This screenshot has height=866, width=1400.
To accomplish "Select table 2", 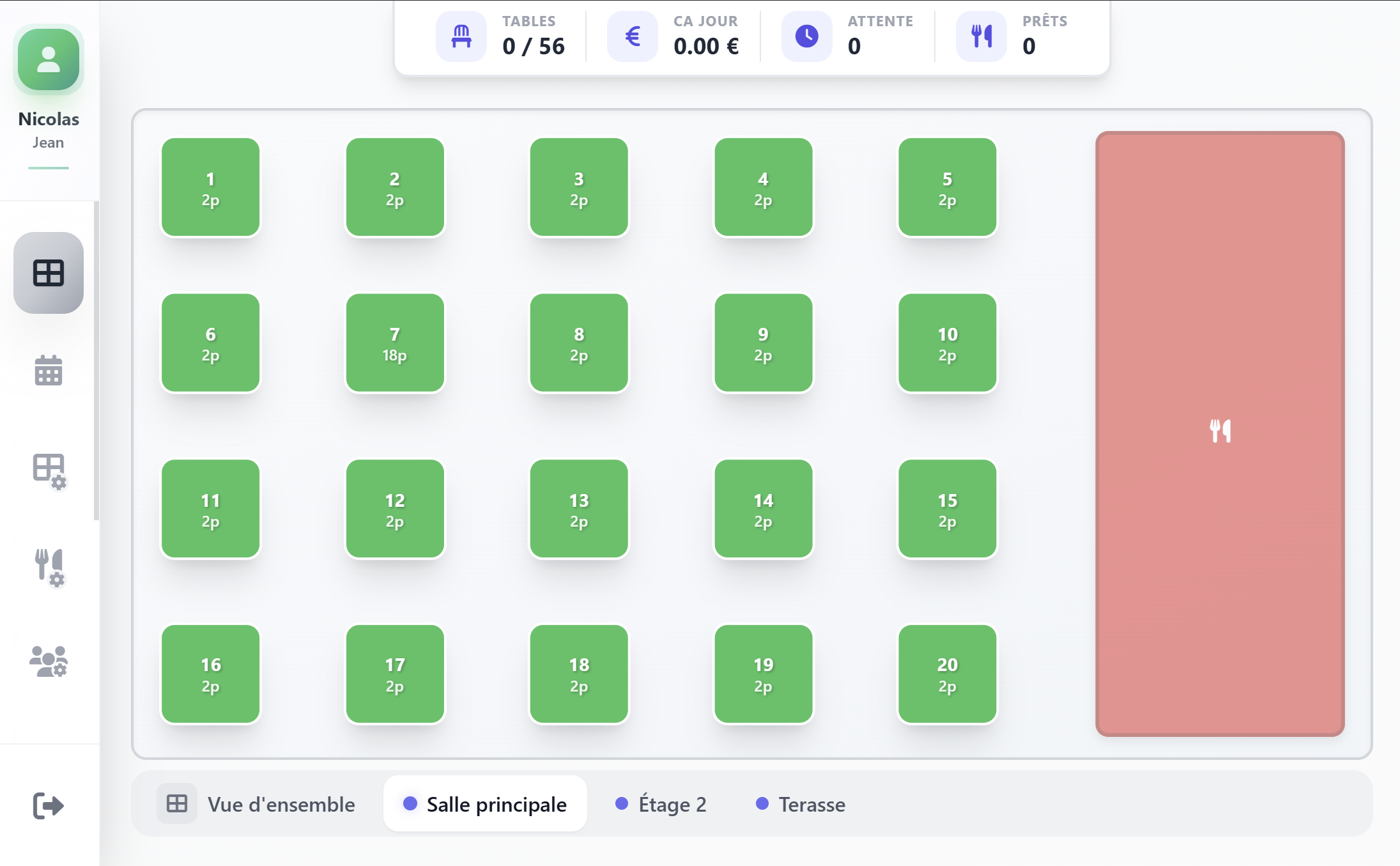I will [x=395, y=187].
